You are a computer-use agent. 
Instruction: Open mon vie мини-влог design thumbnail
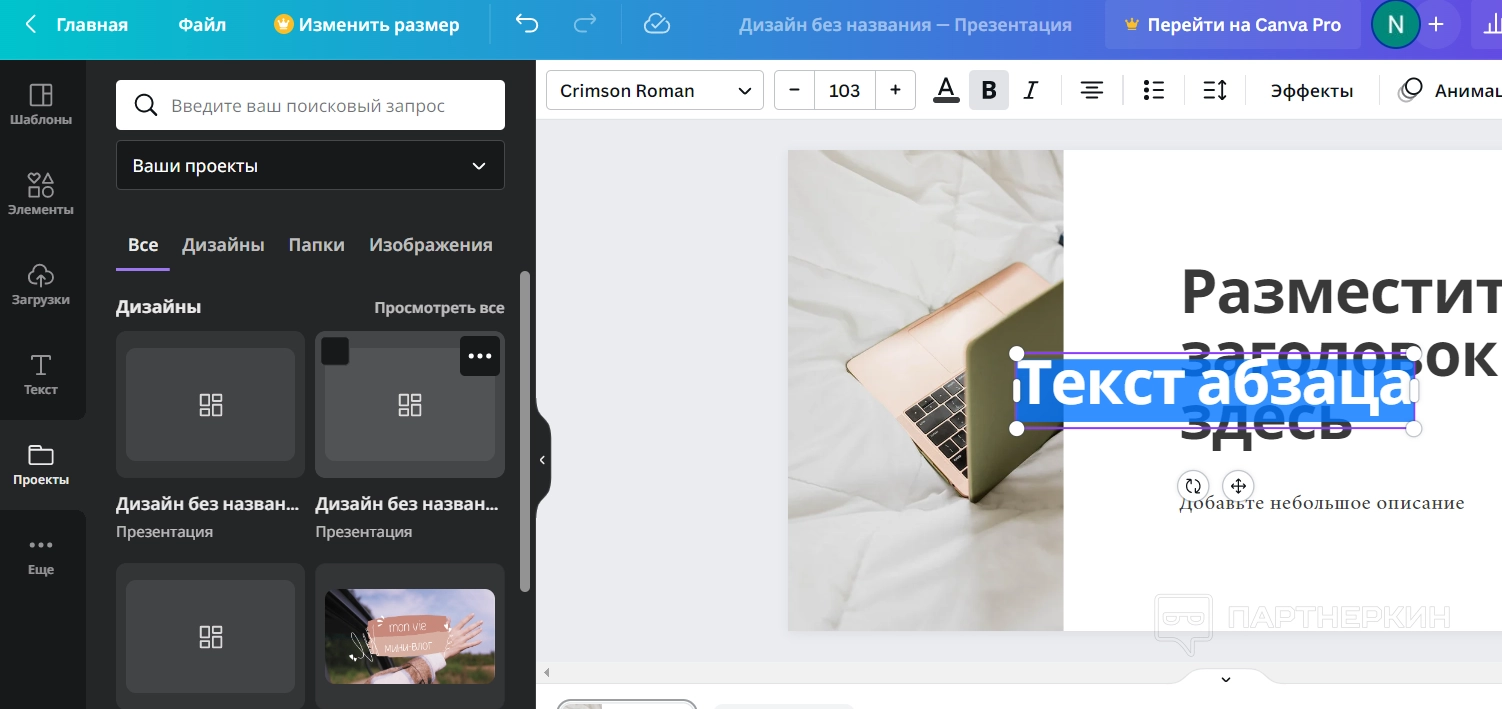click(410, 636)
